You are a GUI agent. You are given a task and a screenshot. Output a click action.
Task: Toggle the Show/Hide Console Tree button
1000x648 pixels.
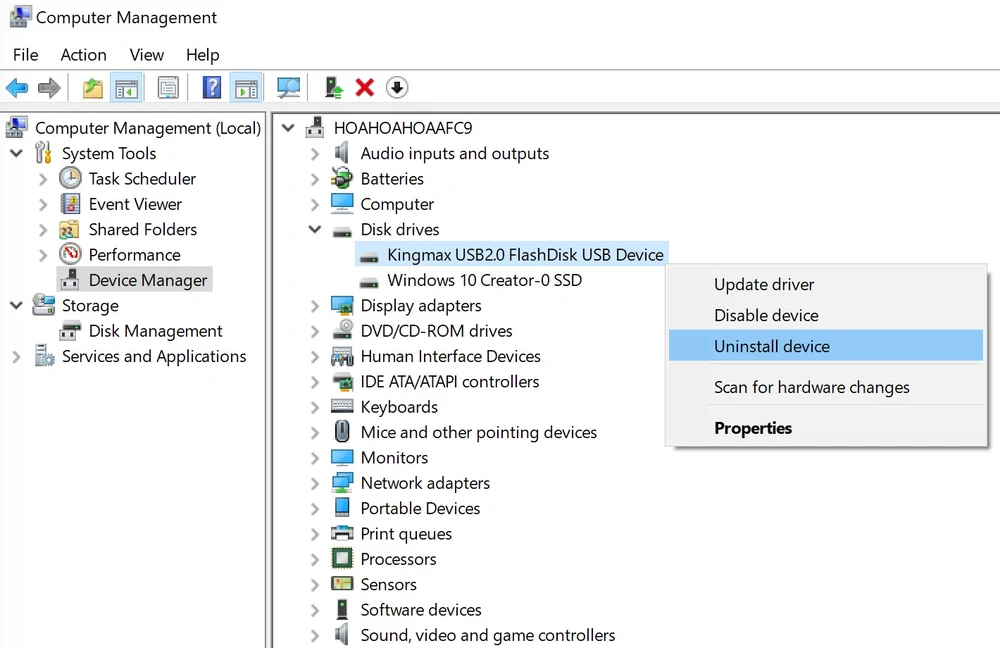(x=127, y=88)
